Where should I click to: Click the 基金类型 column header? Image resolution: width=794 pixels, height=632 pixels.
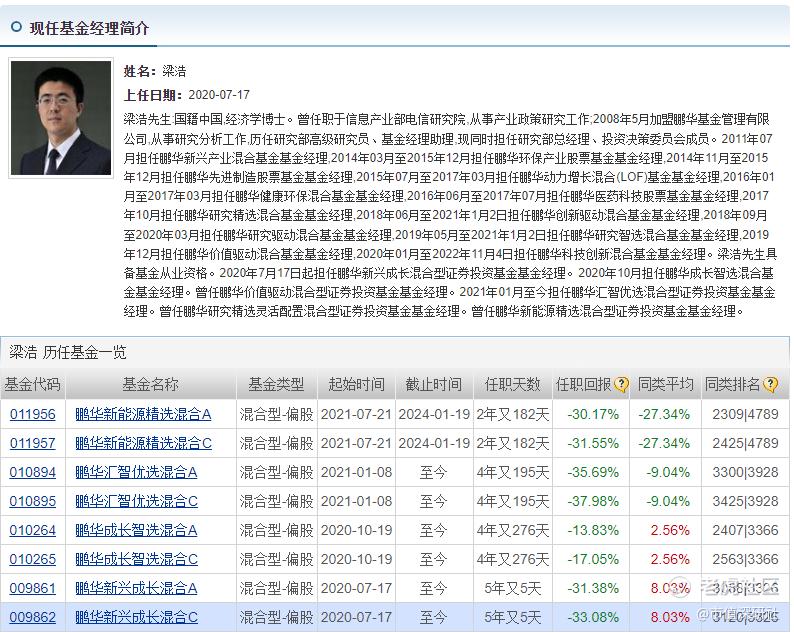(x=276, y=384)
